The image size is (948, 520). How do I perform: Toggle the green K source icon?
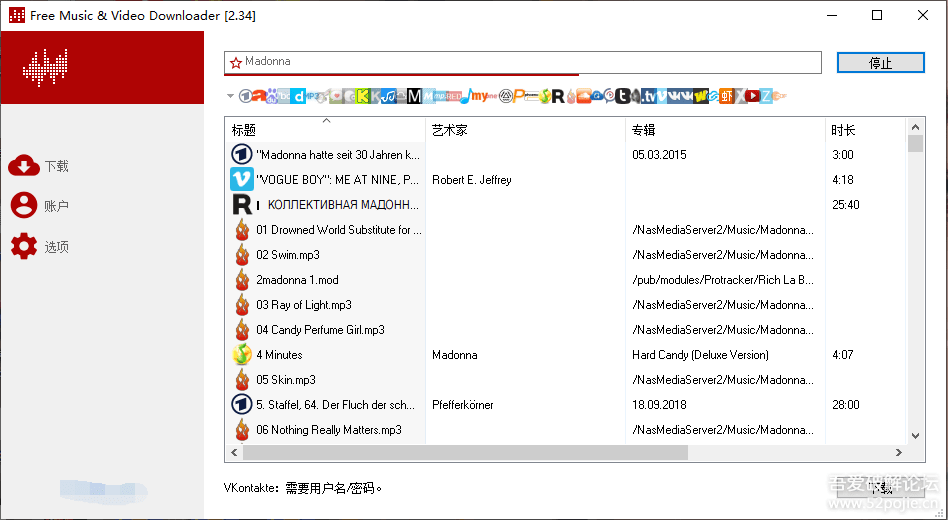tap(363, 96)
